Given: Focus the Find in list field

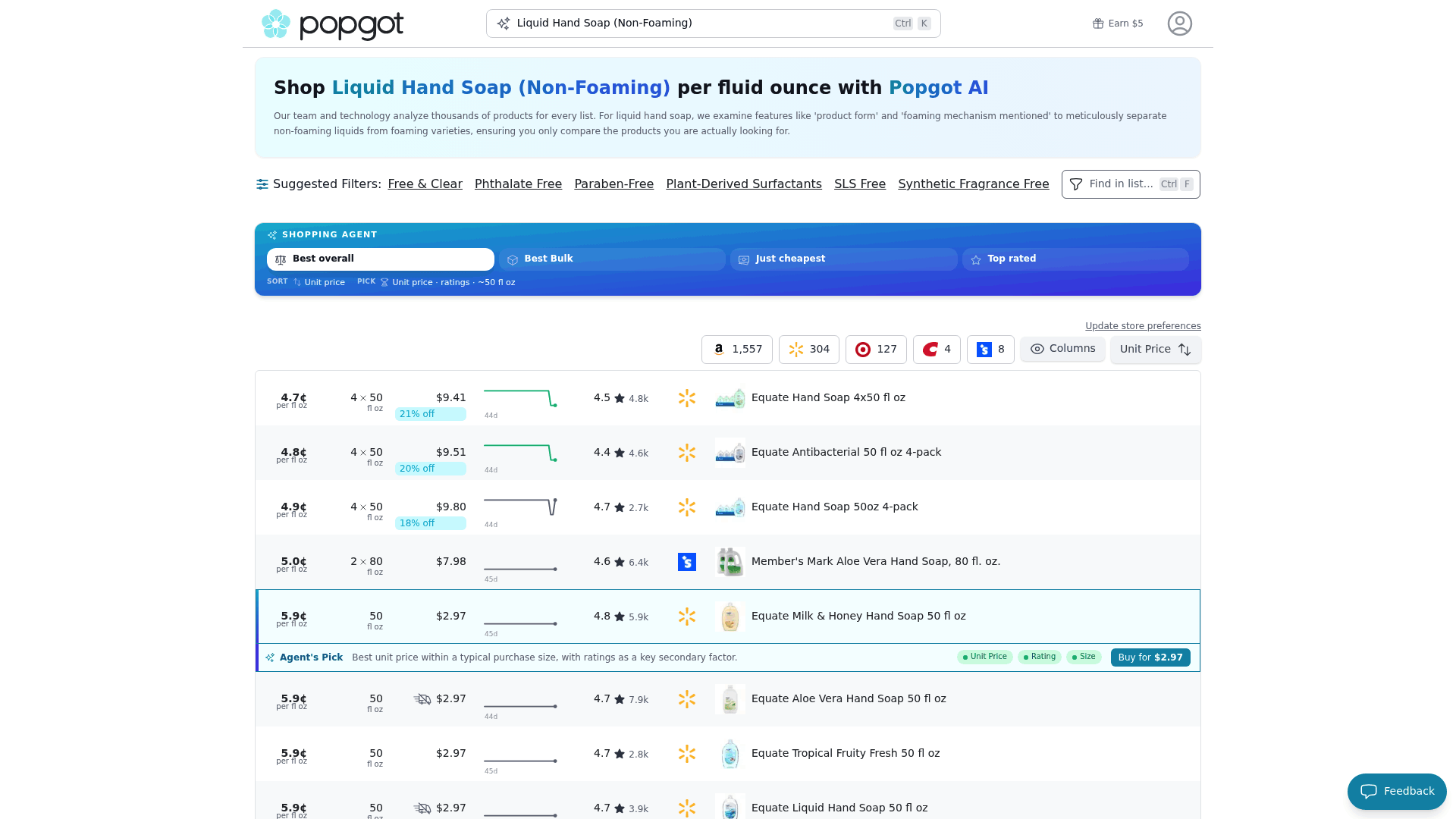Looking at the screenshot, I should 1131,184.
